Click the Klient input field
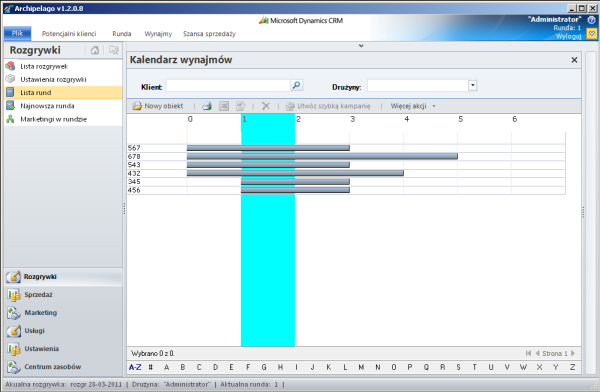Image resolution: width=600 pixels, height=392 pixels. pos(228,85)
